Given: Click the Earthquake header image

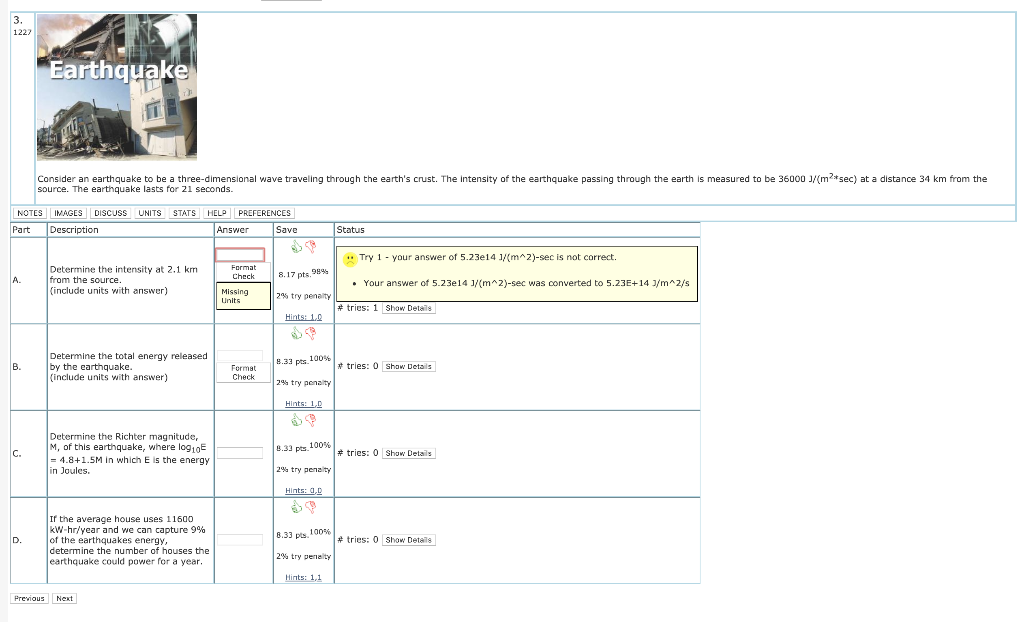Looking at the screenshot, I should point(117,87).
